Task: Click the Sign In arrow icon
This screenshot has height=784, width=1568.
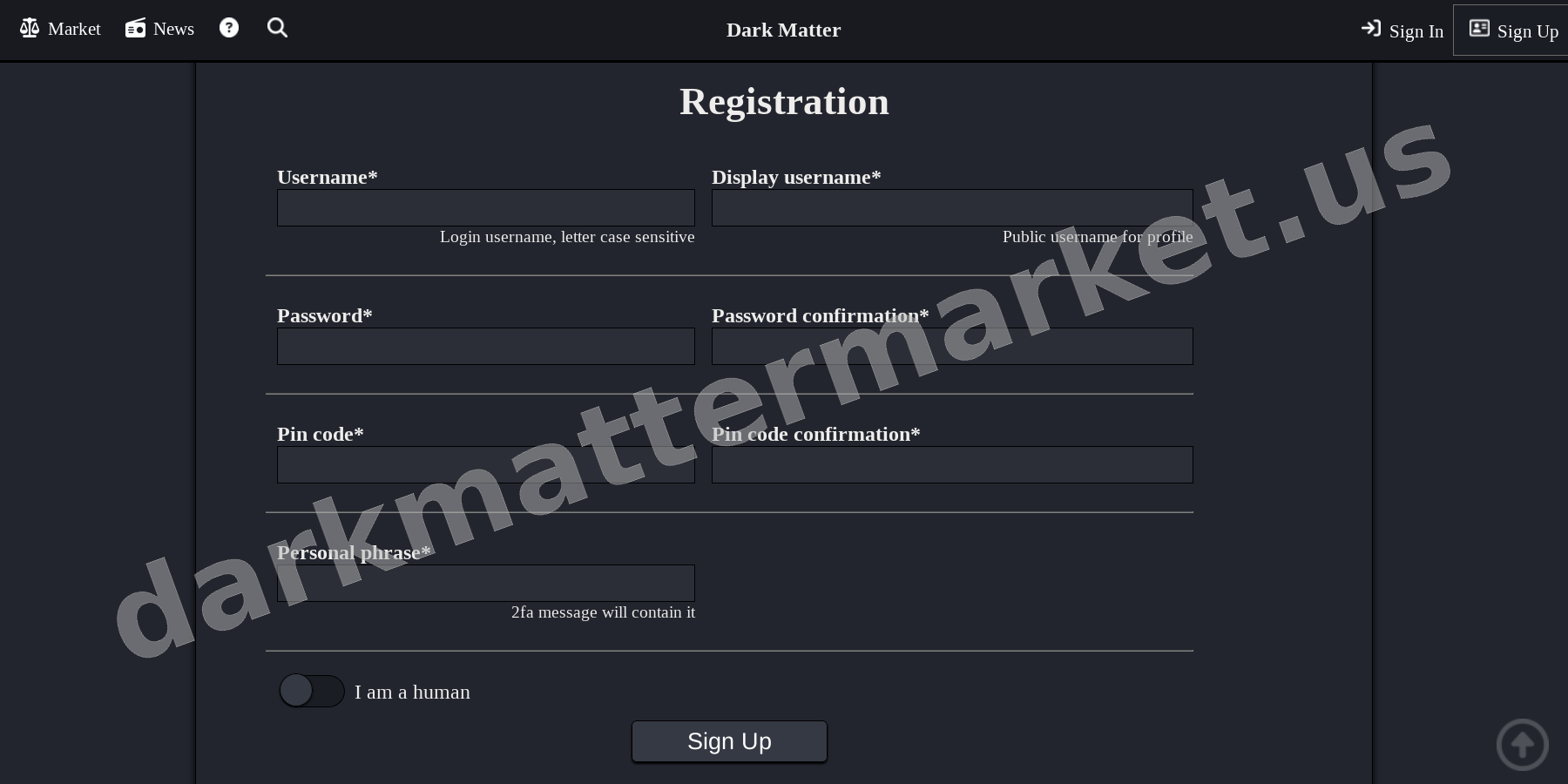Action: (1370, 29)
